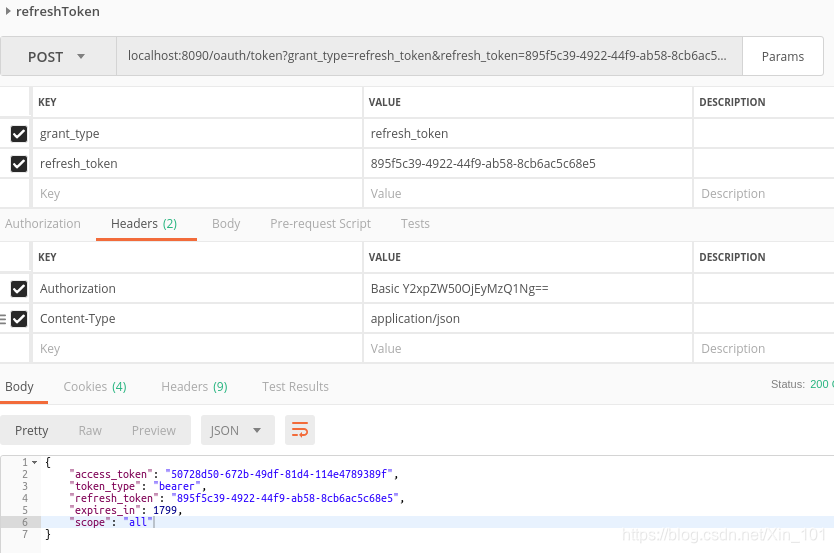The height and width of the screenshot is (553, 834).
Task: Toggle the line wrap icon
Action: [x=300, y=430]
